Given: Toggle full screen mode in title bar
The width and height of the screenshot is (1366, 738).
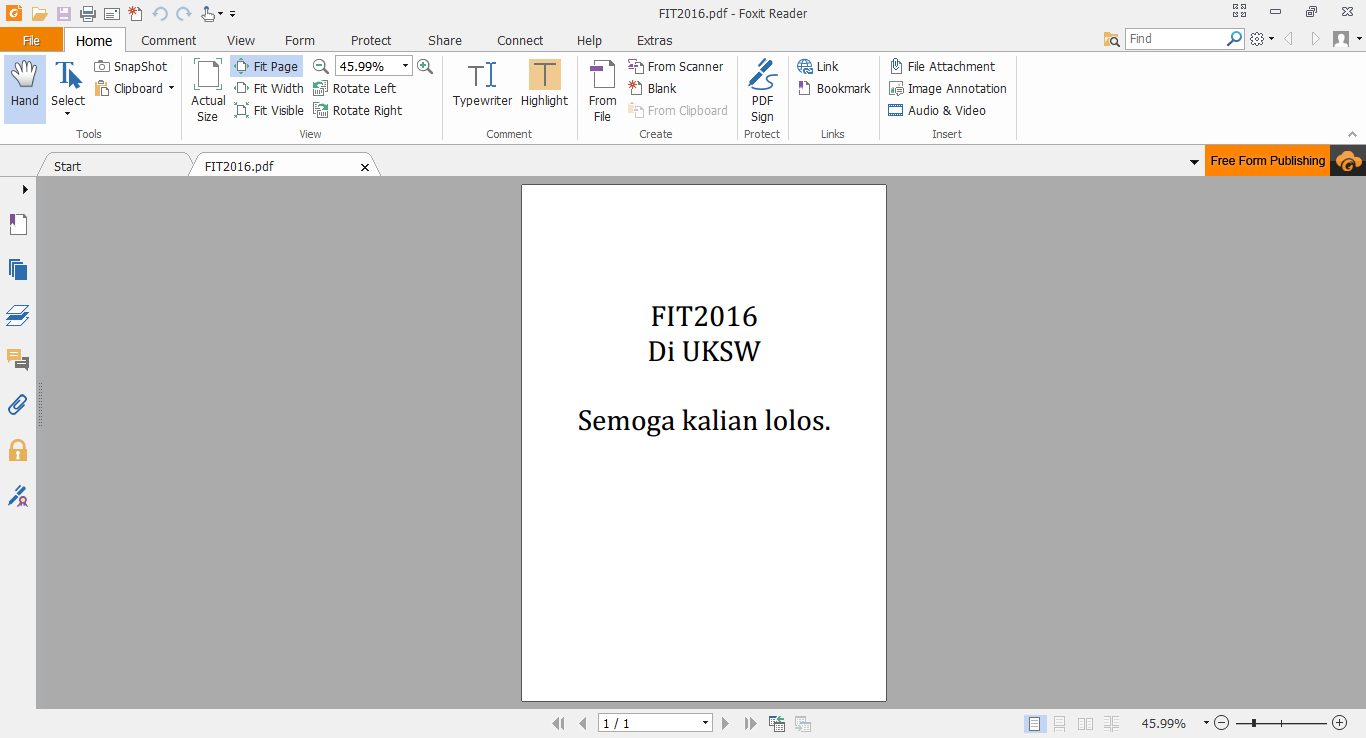Looking at the screenshot, I should [x=1240, y=12].
